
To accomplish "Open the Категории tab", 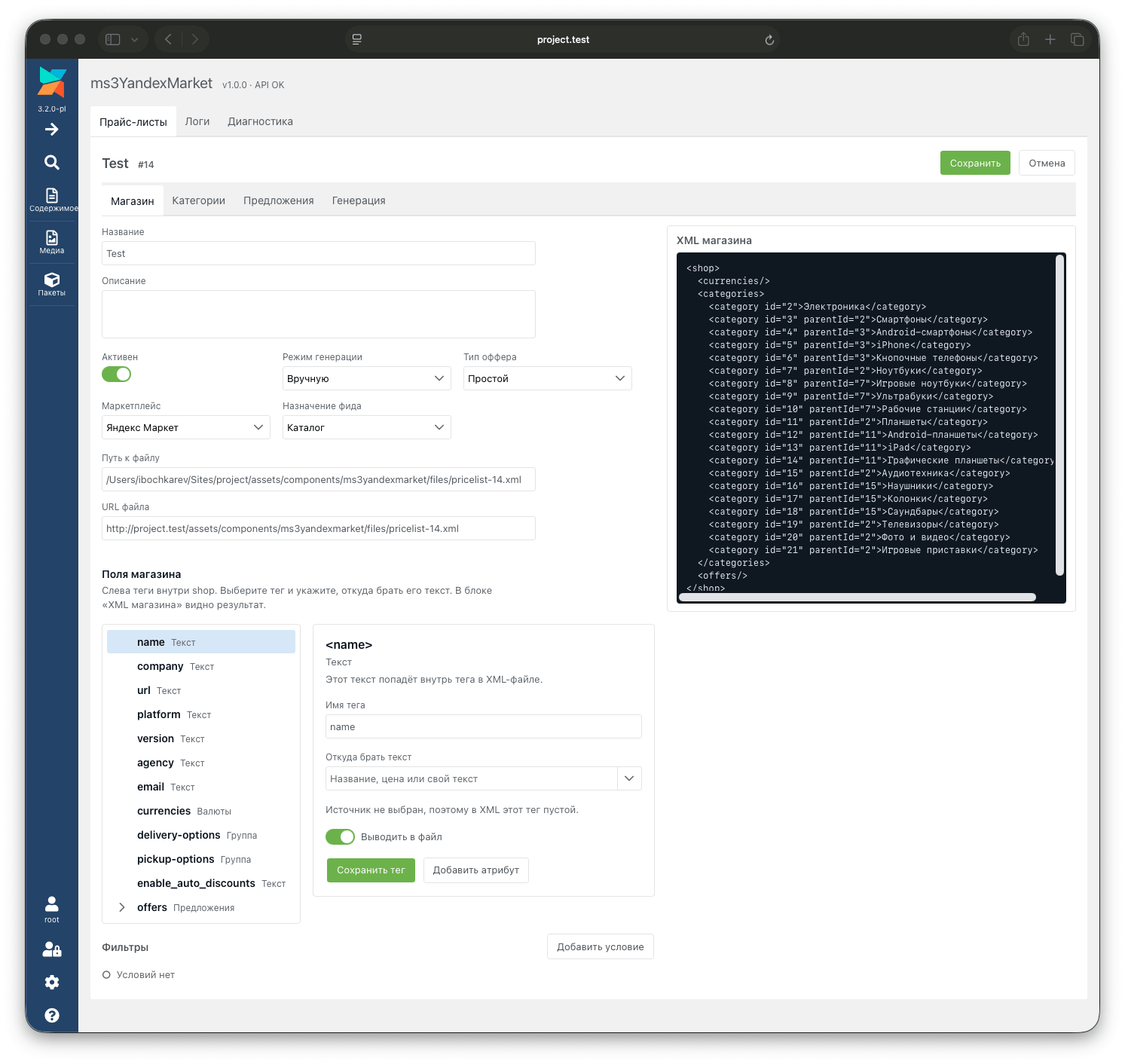I will point(198,200).
